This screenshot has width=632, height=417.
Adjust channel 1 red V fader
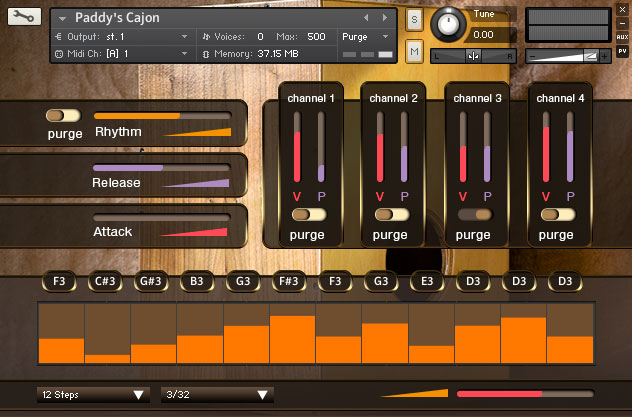point(297,147)
